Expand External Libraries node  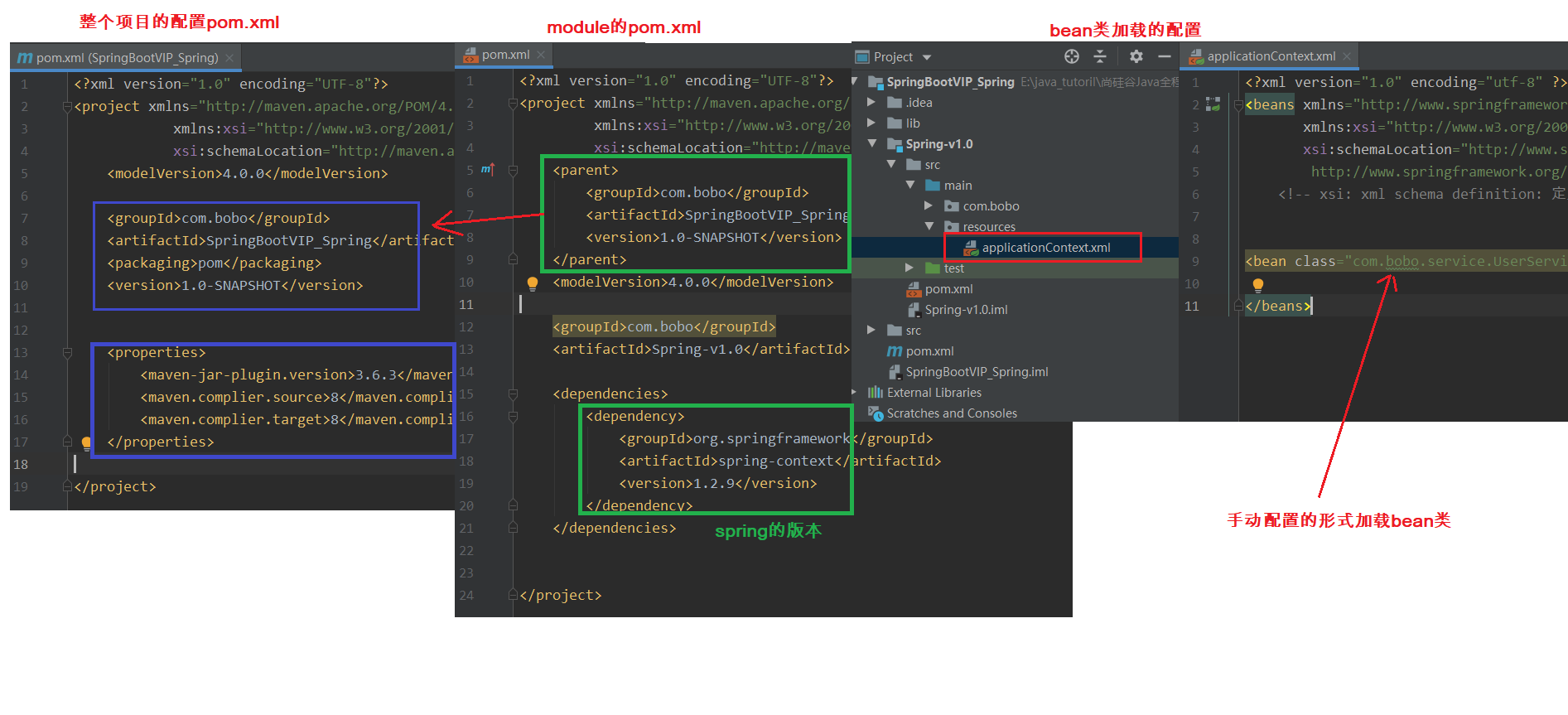[x=855, y=392]
